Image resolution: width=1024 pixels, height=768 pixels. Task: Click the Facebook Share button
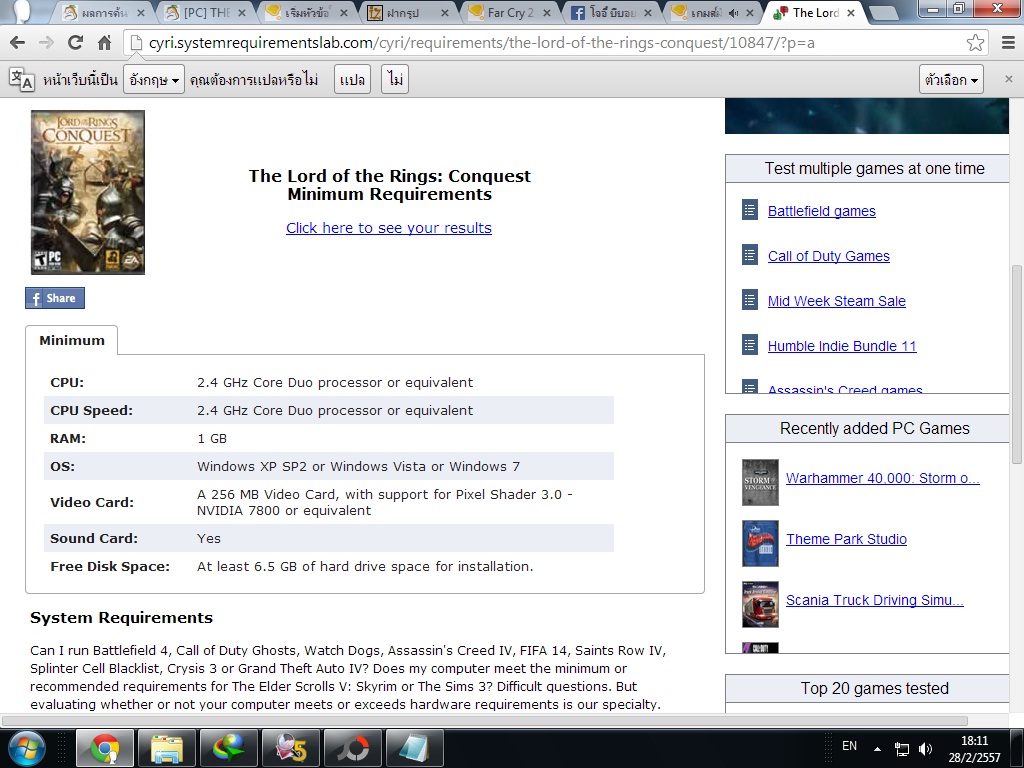pyautogui.click(x=55, y=298)
